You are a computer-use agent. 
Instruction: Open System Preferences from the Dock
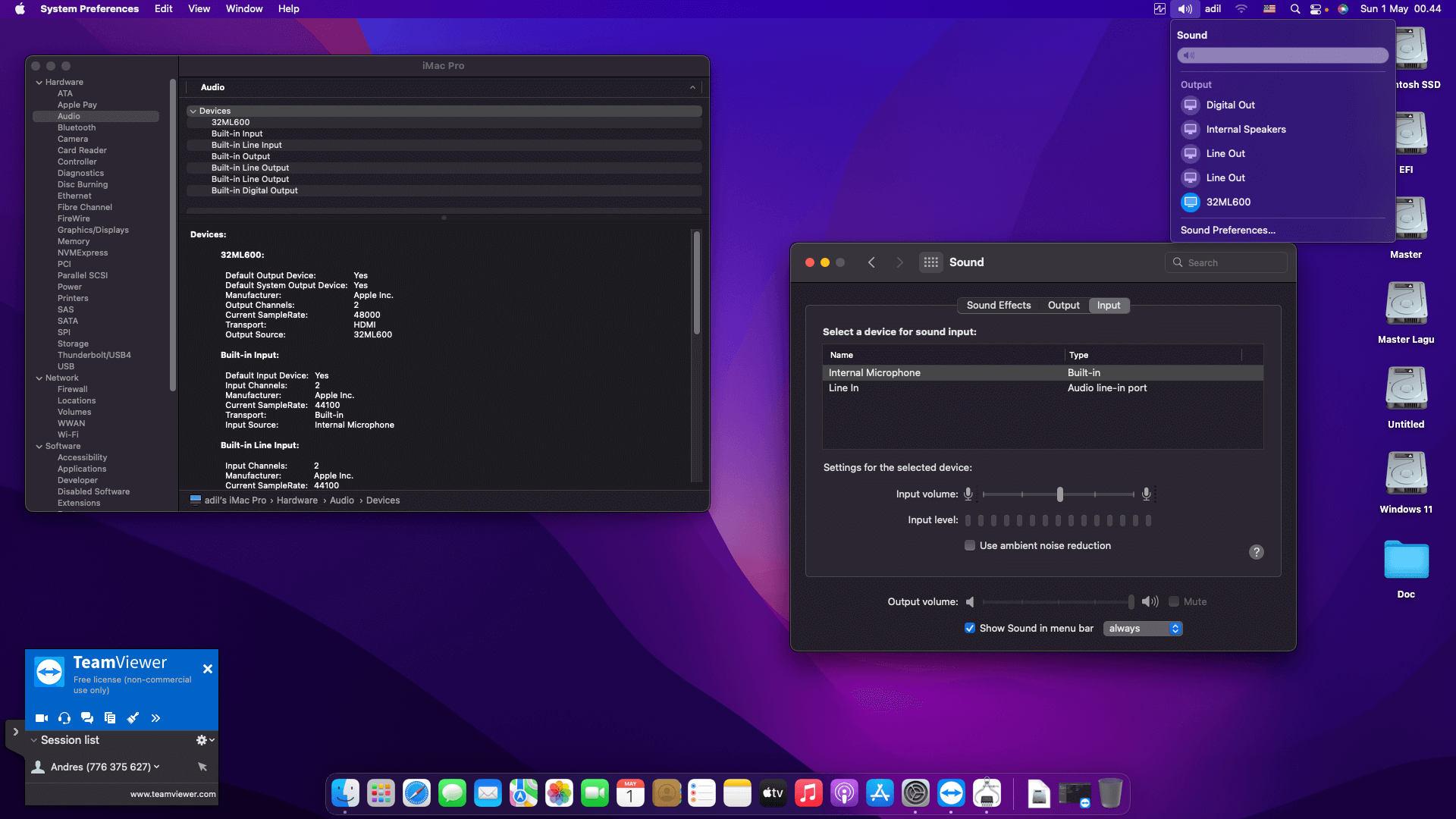coord(915,793)
